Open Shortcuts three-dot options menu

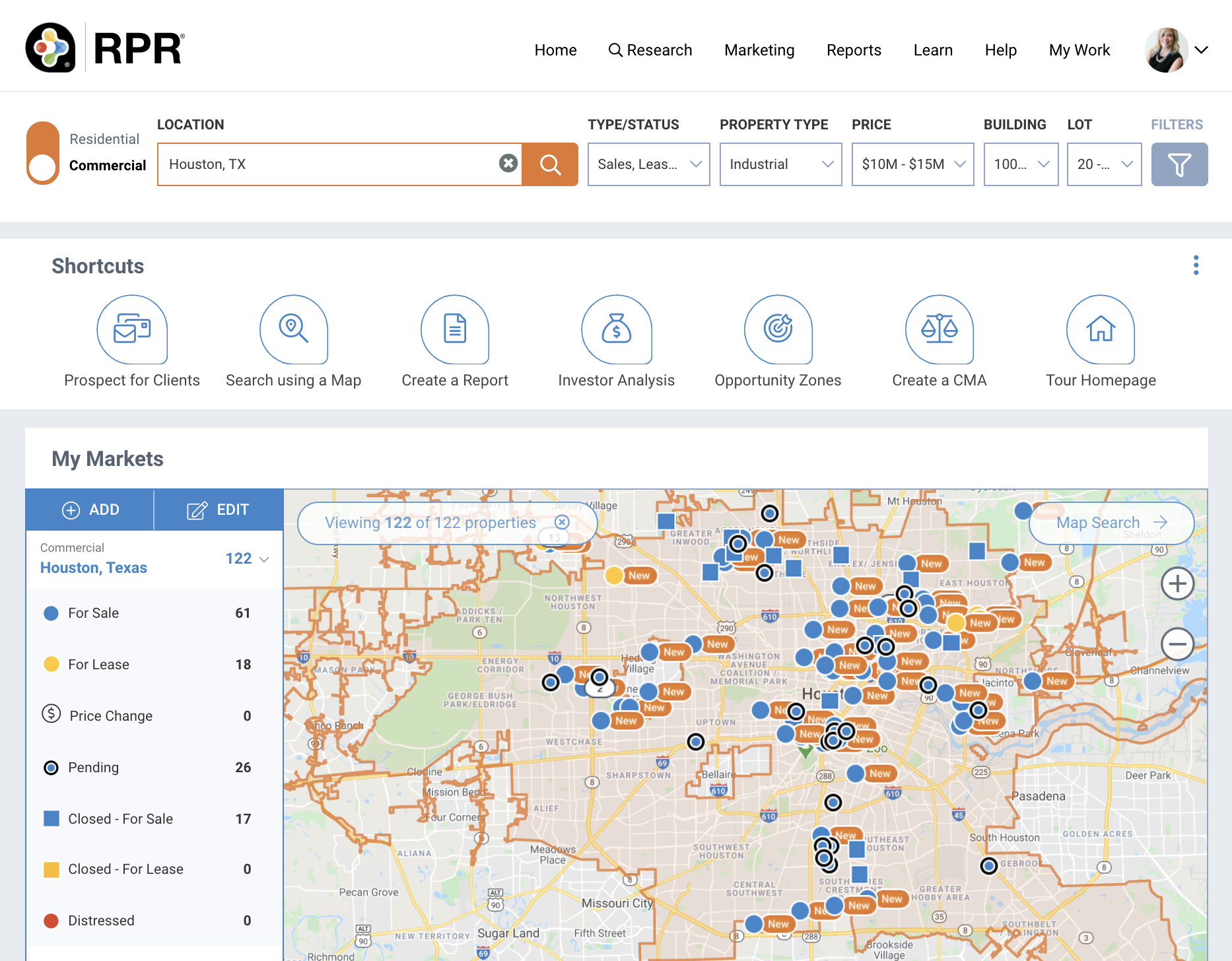[x=1196, y=265]
